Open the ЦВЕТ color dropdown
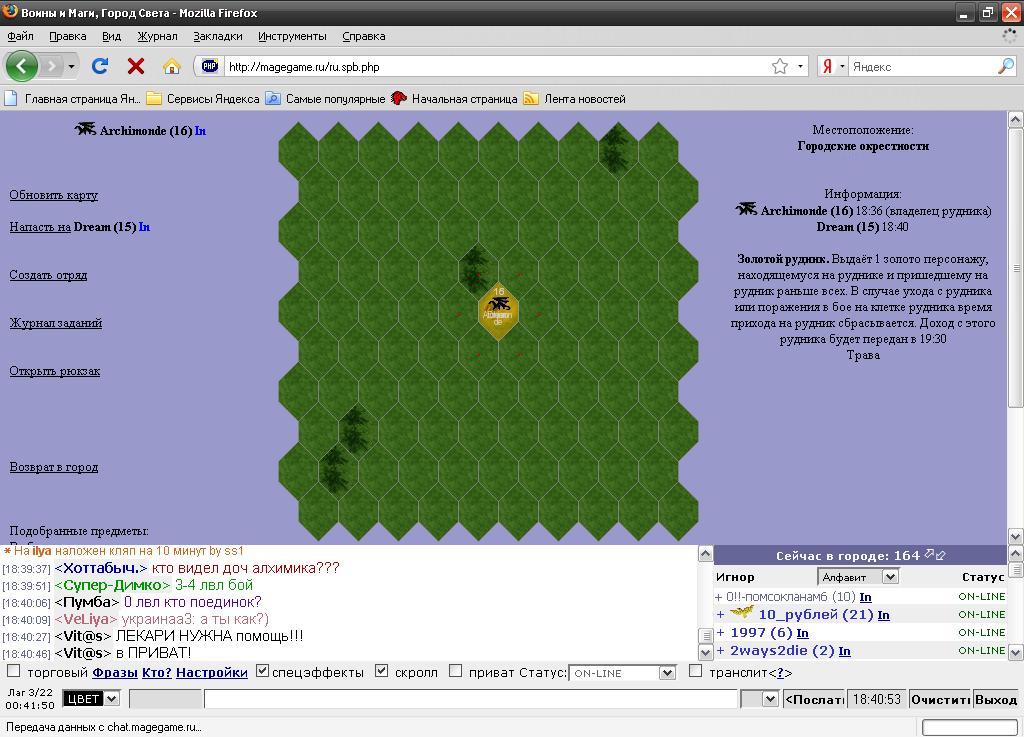This screenshot has width=1024, height=737. (91, 699)
